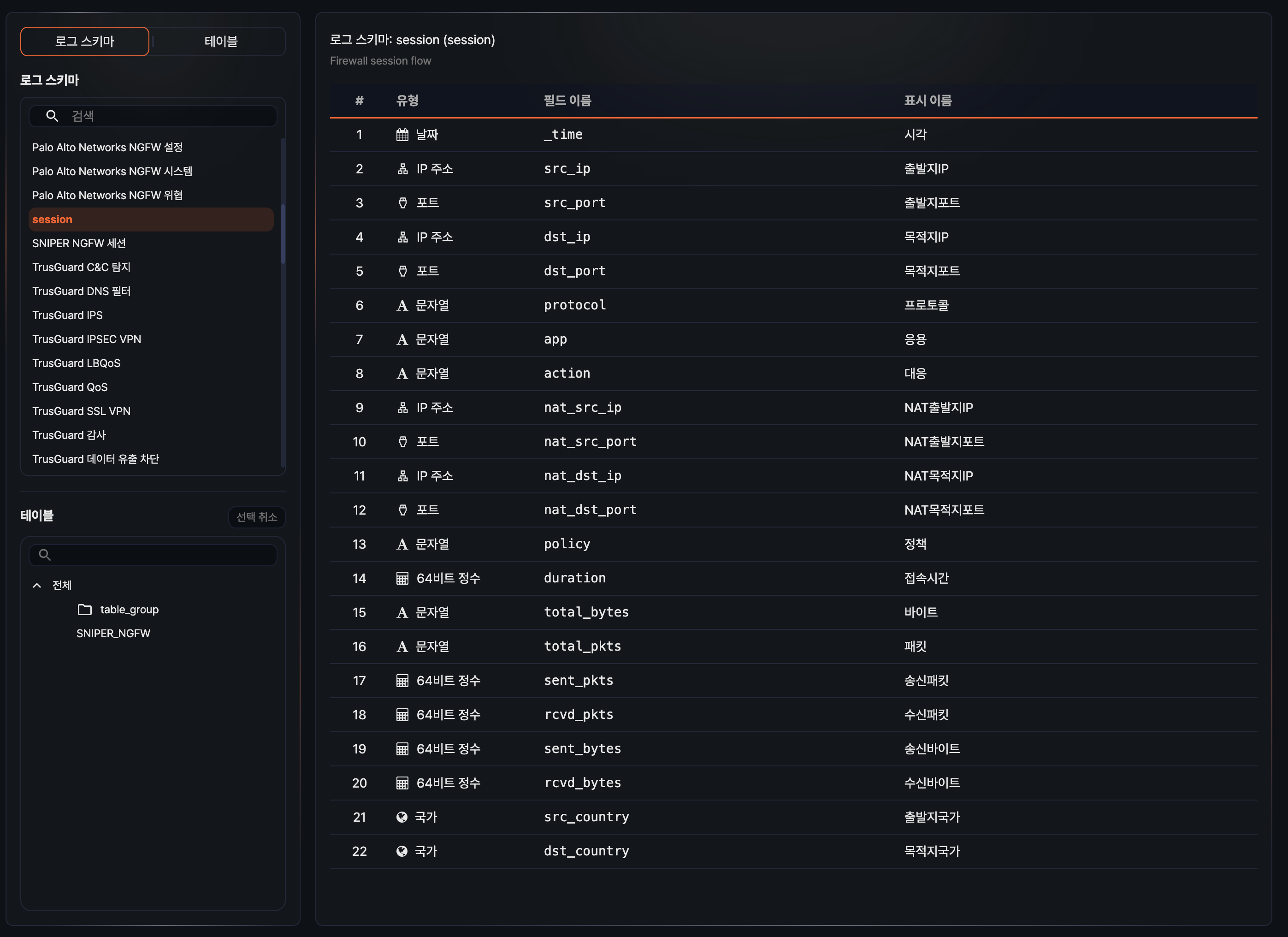1288x937 pixels.
Task: Click the port icon beside src_port
Action: tap(402, 203)
